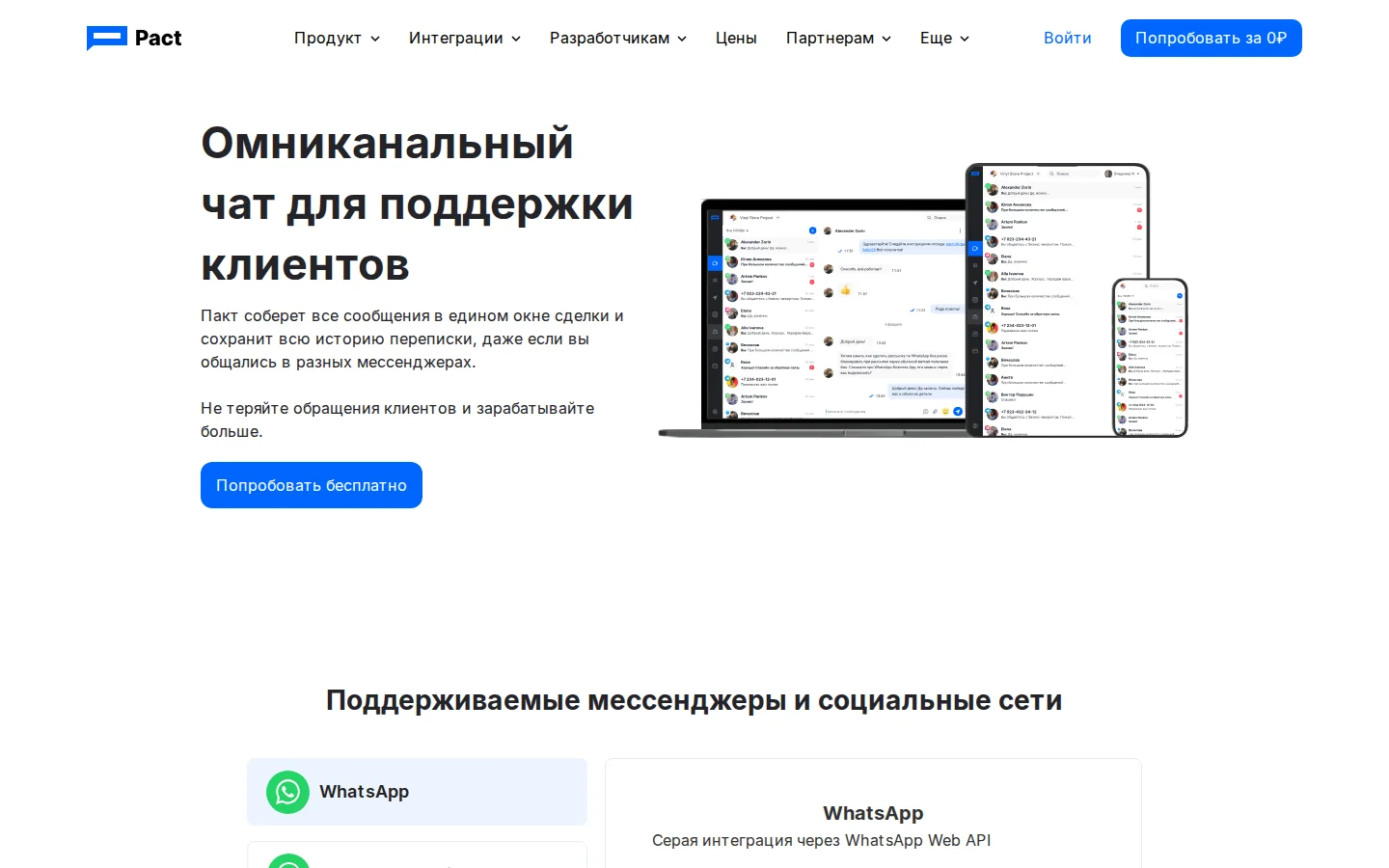Select the WhatsApp messenger tab
This screenshot has height=868, width=1389.
pos(417,792)
